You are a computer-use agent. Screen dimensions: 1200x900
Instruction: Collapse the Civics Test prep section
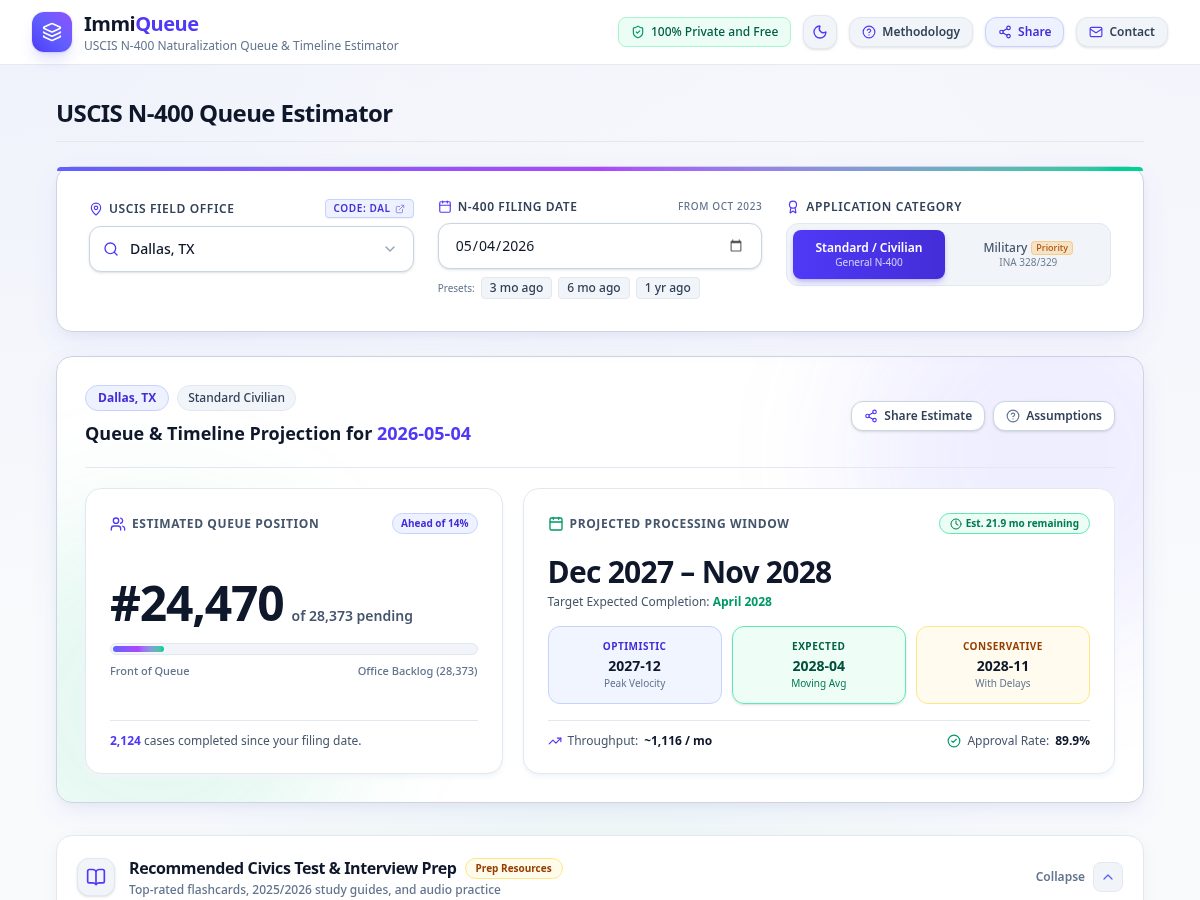tap(1060, 877)
